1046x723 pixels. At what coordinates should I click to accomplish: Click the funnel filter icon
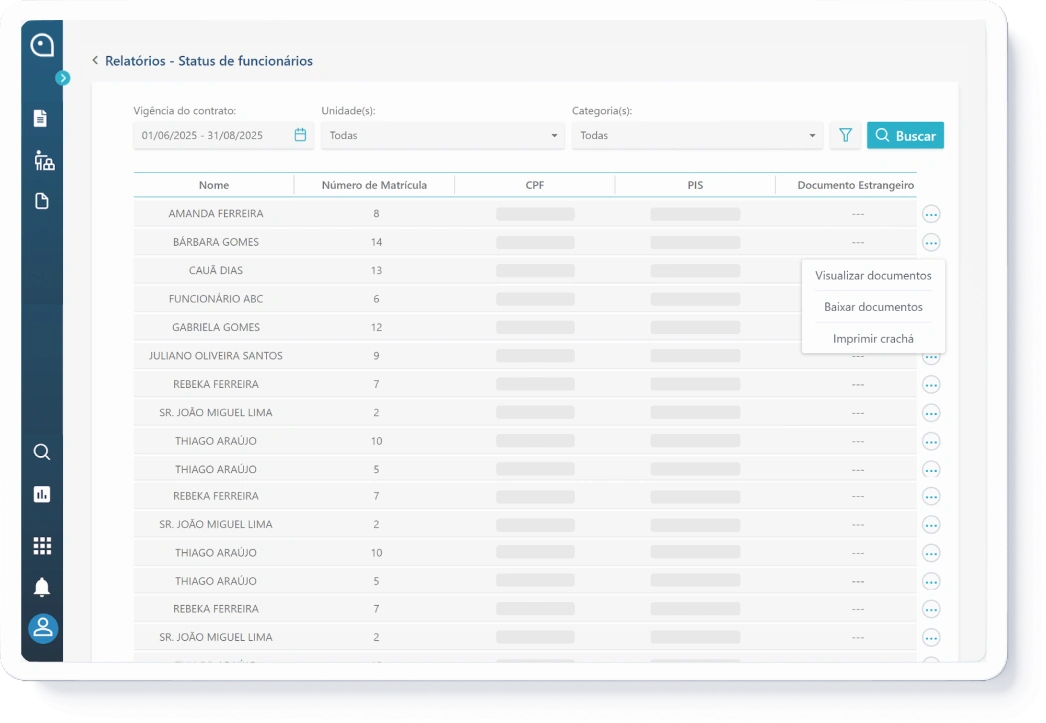[845, 135]
